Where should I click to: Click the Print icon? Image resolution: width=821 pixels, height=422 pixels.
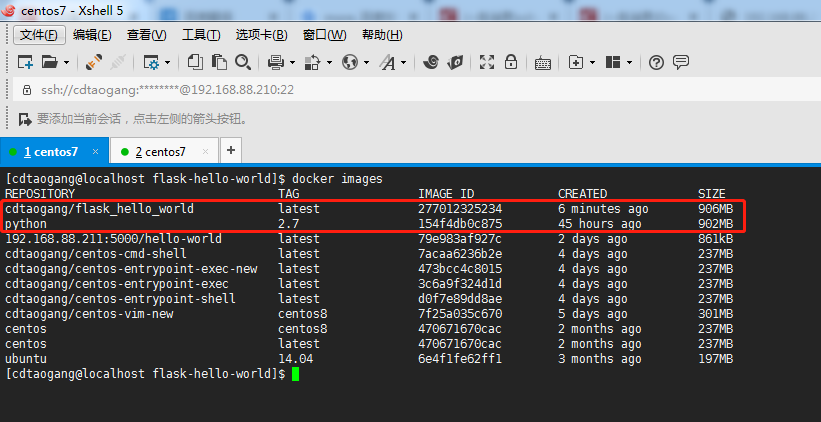tap(275, 63)
